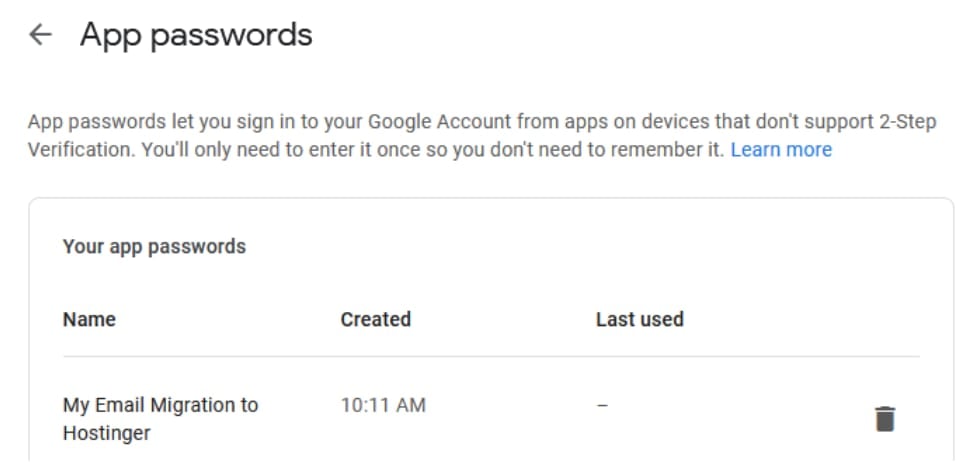Open the Learn more link

pos(781,150)
